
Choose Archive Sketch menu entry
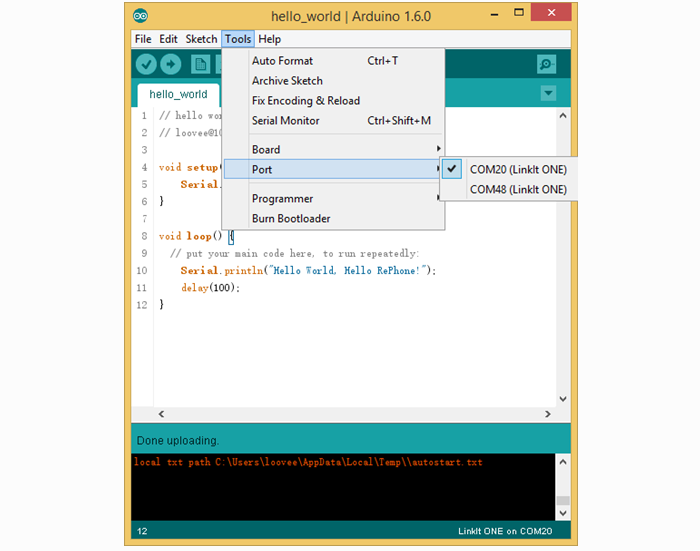pyautogui.click(x=333, y=81)
